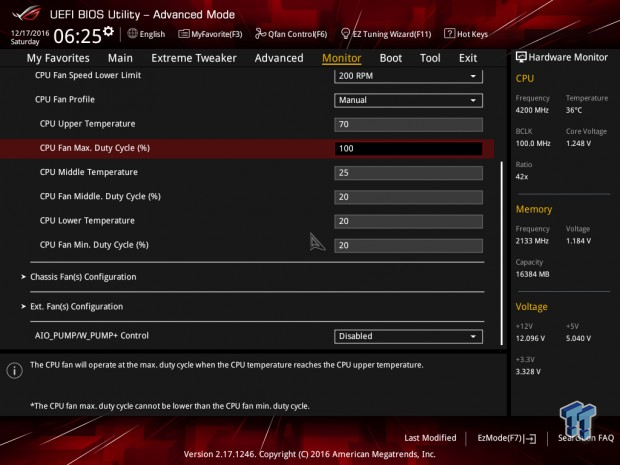620x465 pixels.
Task: Click memory capacity 16384 MB value
Action: point(532,274)
